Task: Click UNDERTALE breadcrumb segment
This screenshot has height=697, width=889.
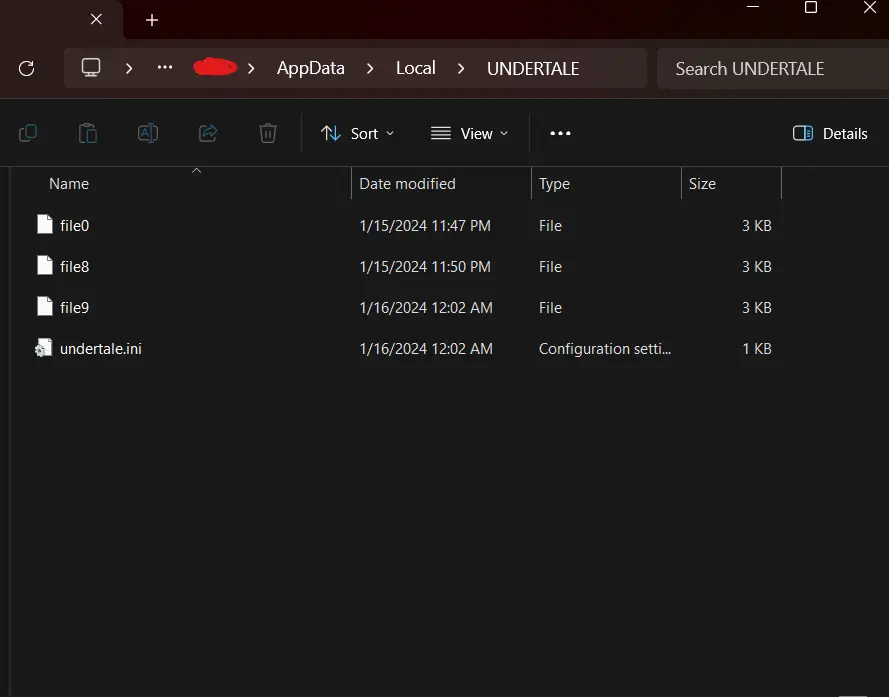Action: click(533, 69)
